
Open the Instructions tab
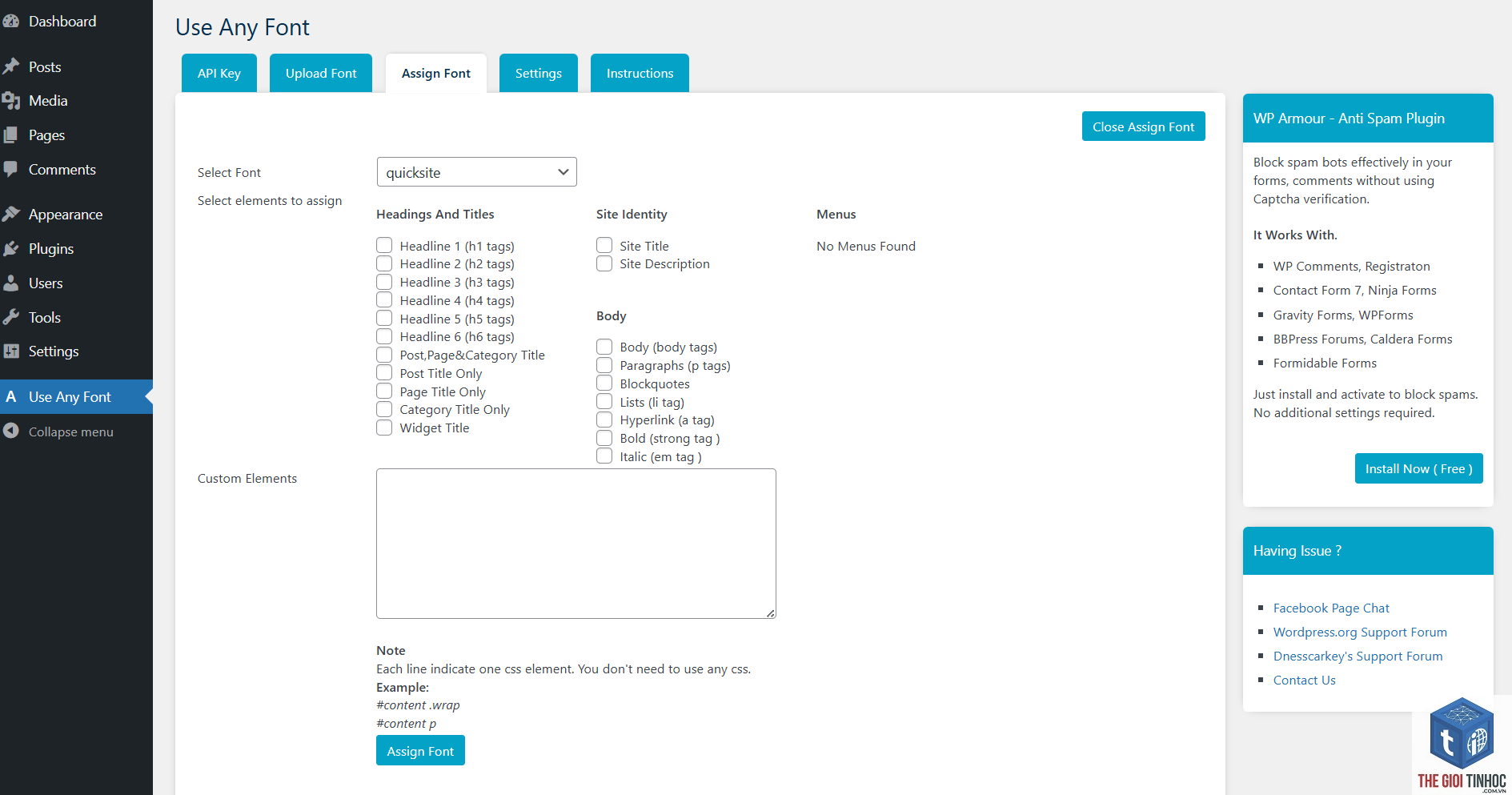click(x=640, y=73)
